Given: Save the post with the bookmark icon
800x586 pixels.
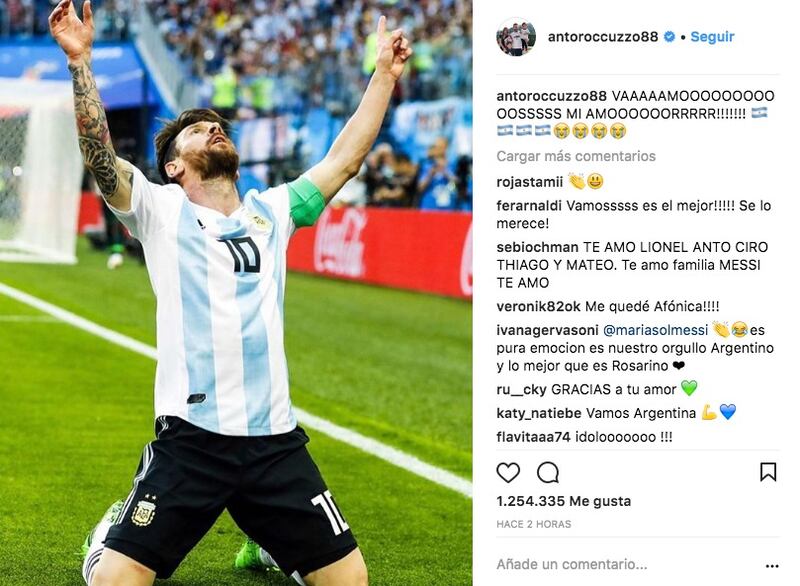Looking at the screenshot, I should [768, 472].
